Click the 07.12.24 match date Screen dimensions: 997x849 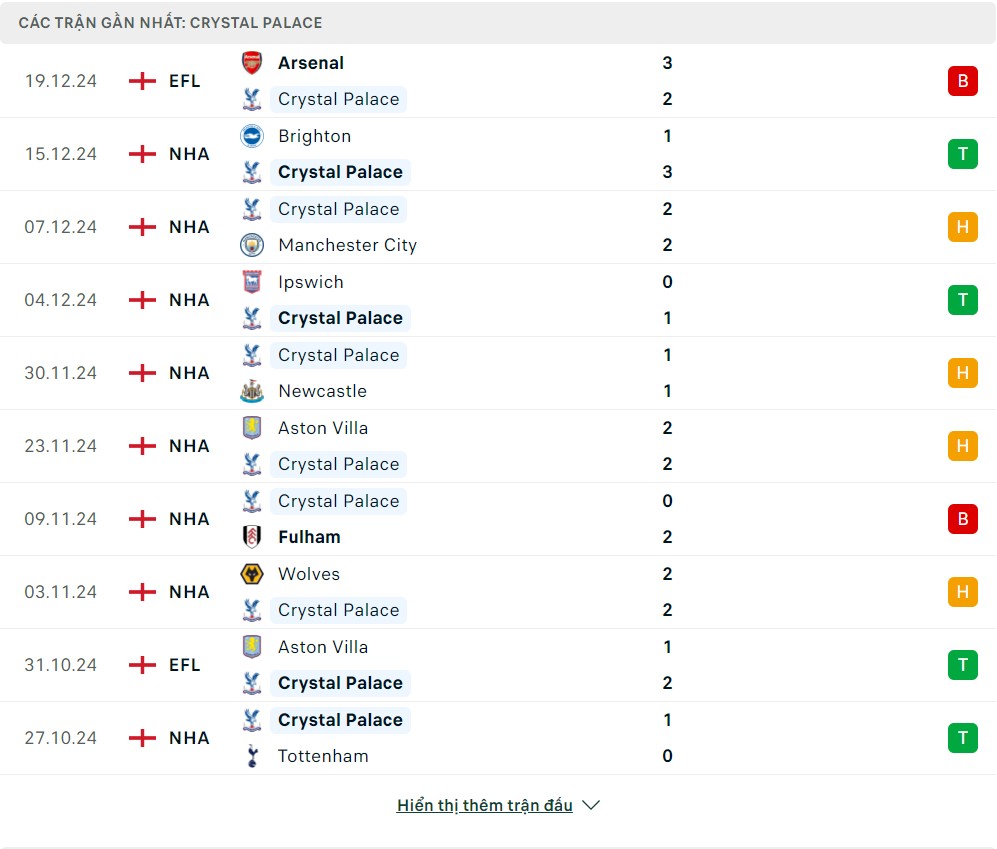tap(61, 227)
